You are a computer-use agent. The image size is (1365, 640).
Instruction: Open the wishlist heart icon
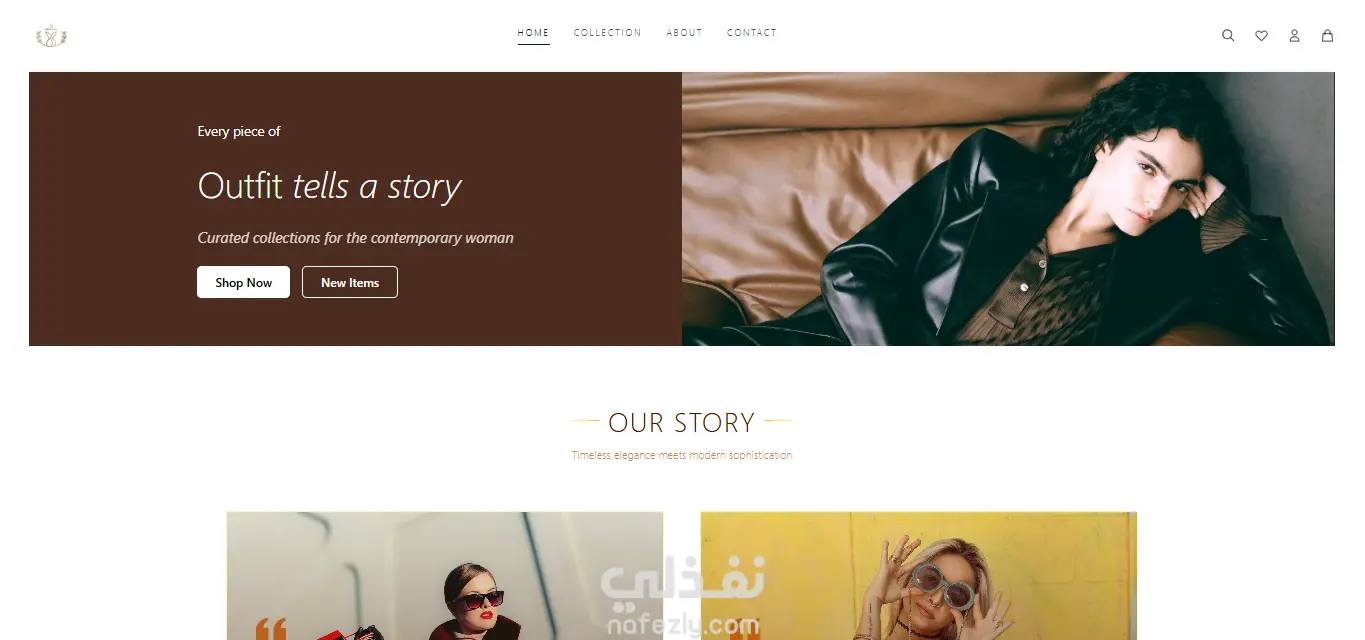pos(1261,35)
